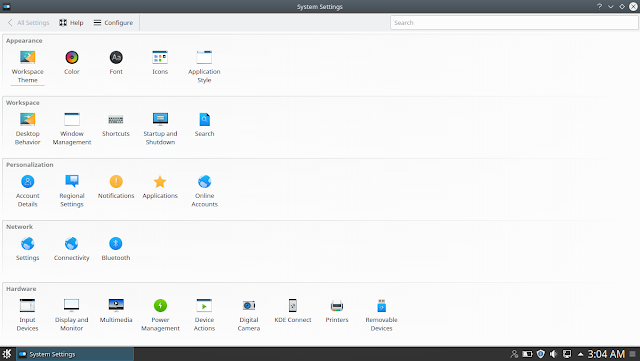Open Online Accounts
Viewport: 640px width, 361px height.
[x=204, y=191]
